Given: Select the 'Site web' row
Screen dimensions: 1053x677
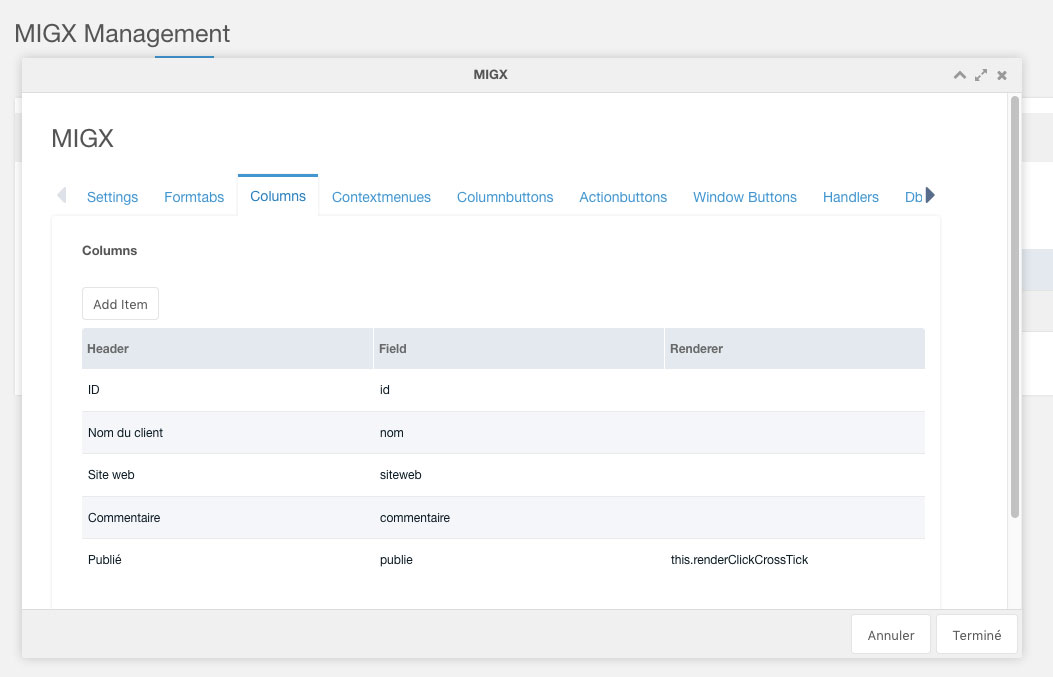Looking at the screenshot, I should (503, 475).
